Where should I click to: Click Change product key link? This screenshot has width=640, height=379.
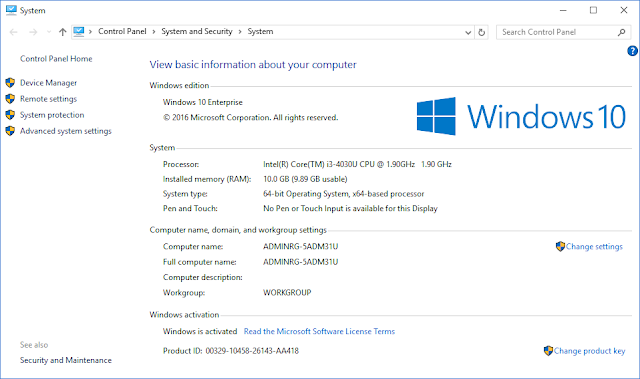[589, 351]
